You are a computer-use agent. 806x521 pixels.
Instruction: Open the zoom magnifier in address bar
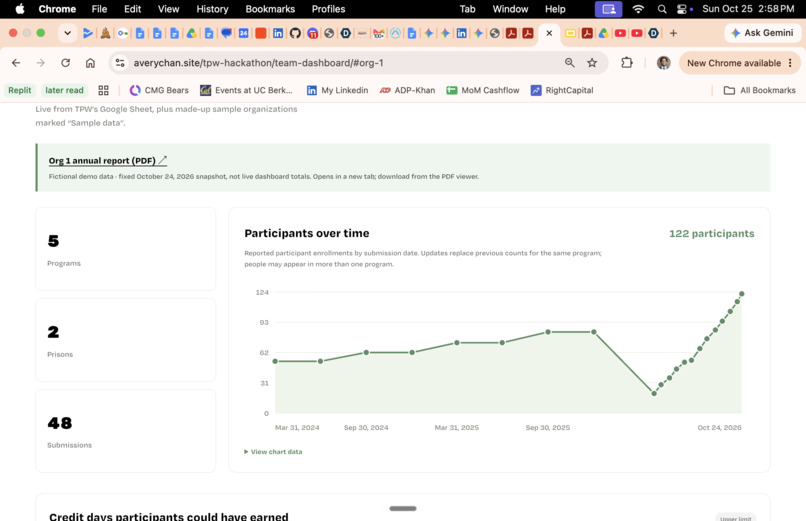tap(570, 63)
